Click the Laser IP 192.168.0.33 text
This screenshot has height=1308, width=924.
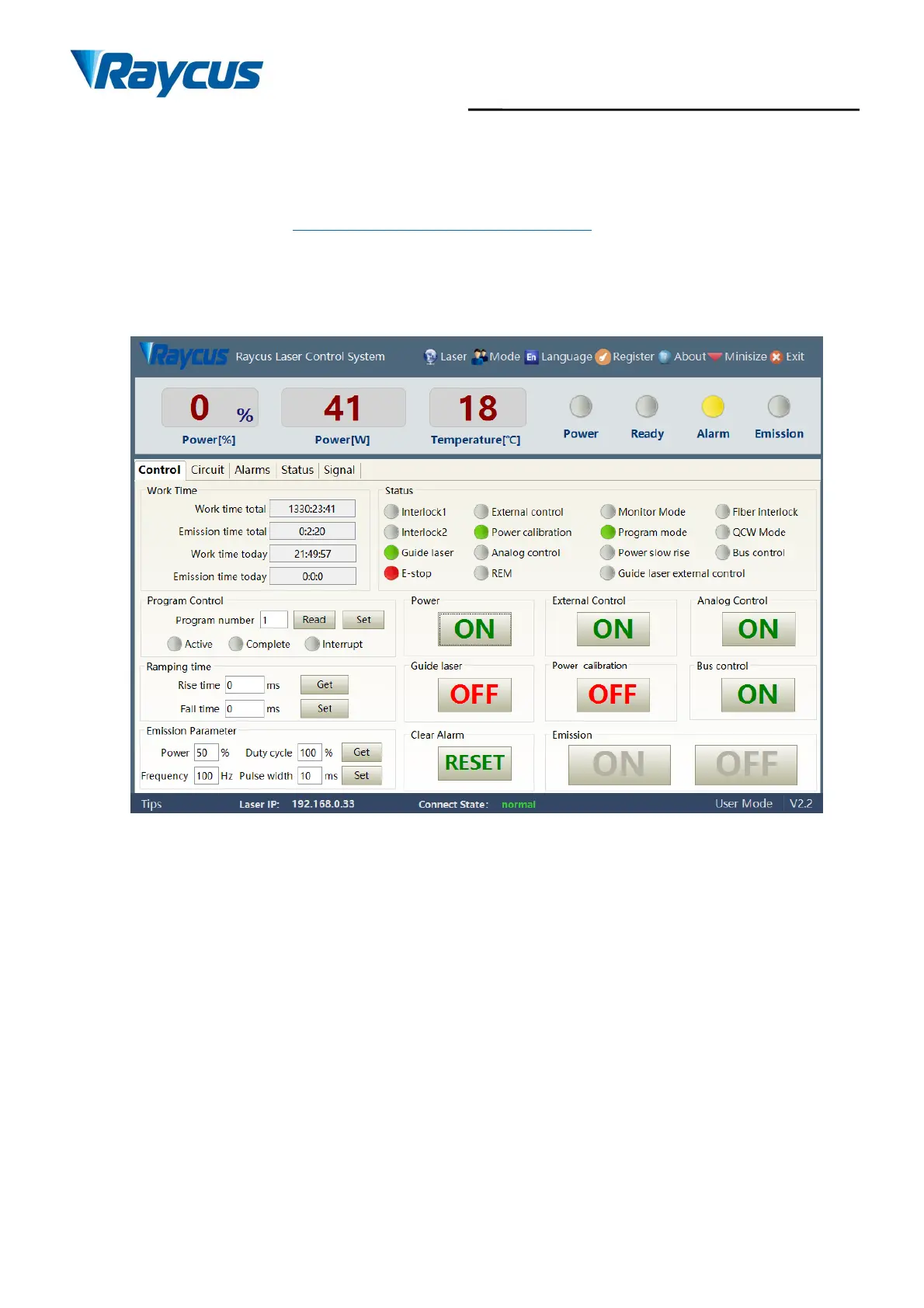pyautogui.click(x=323, y=804)
